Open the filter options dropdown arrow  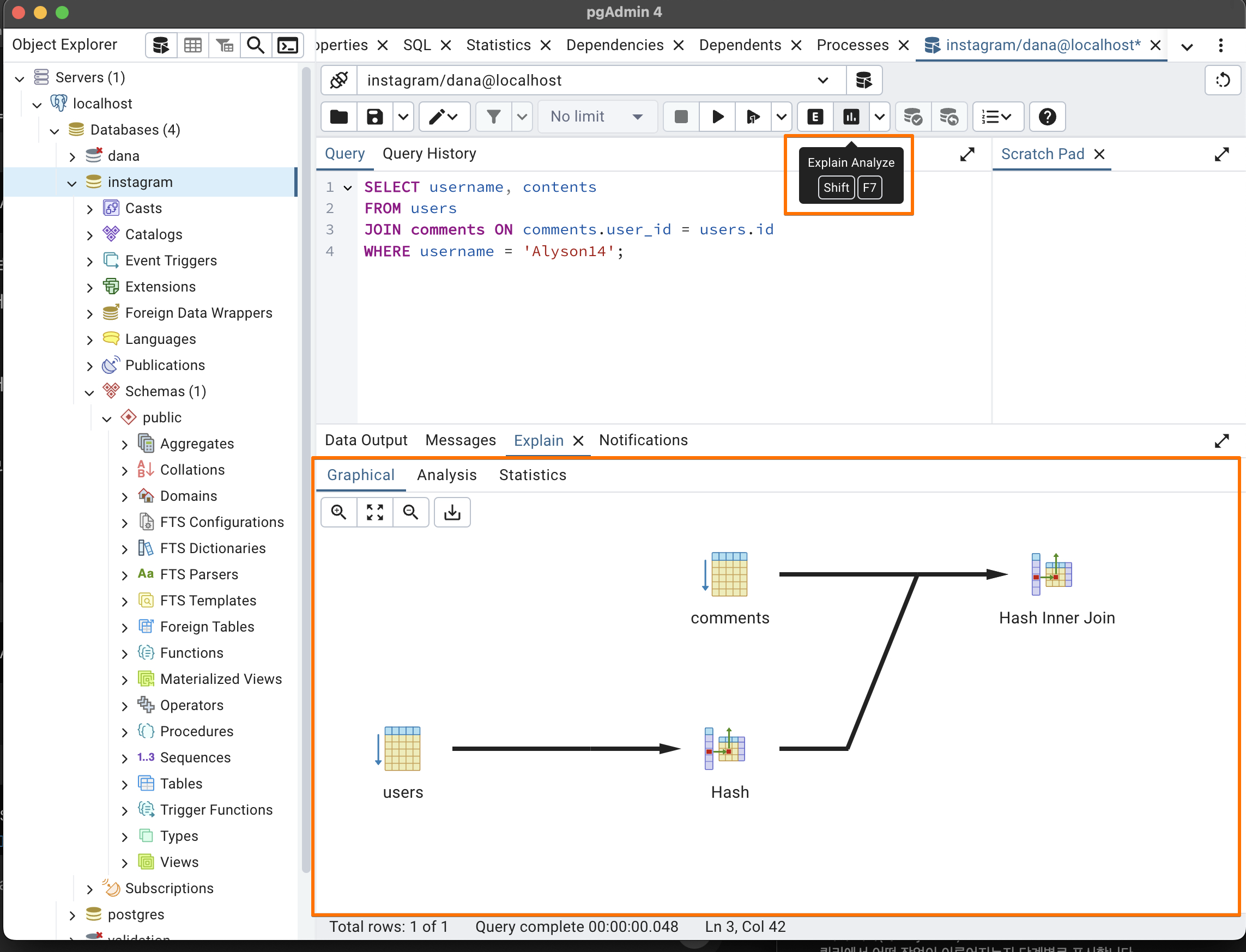click(x=522, y=117)
